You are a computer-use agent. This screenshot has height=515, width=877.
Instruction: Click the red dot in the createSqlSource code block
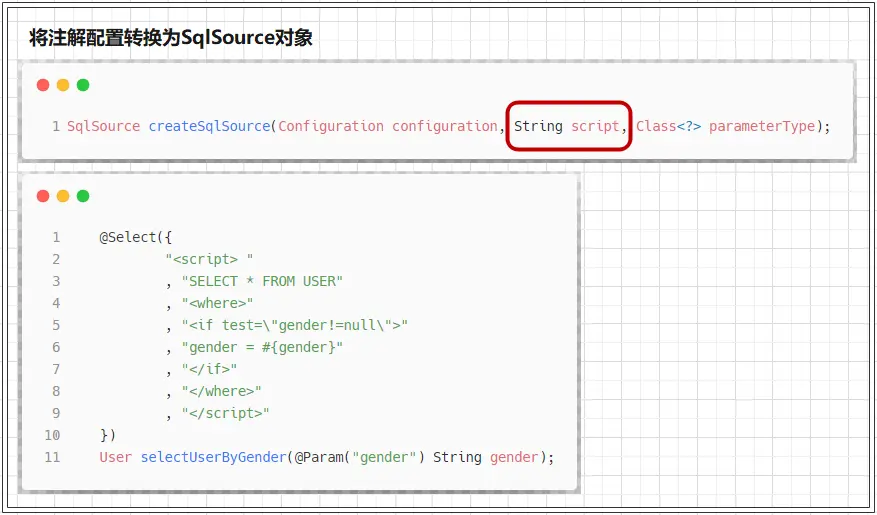click(x=43, y=85)
